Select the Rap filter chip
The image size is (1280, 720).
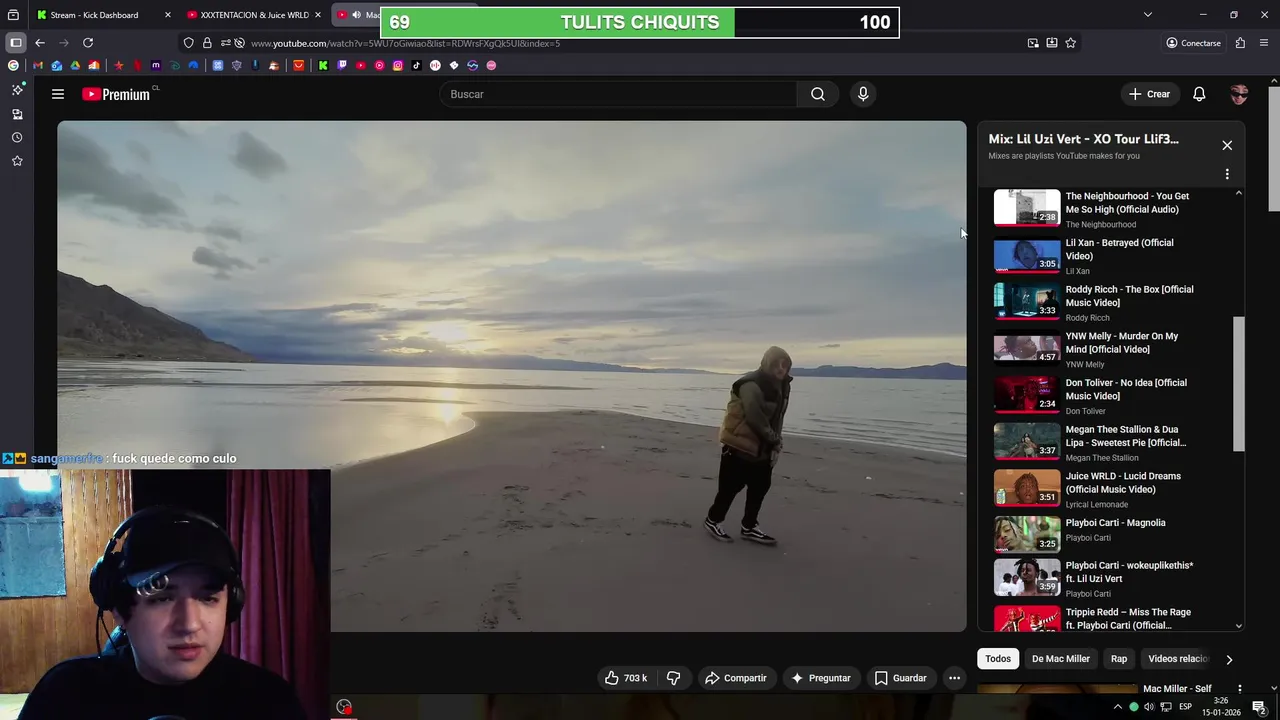click(x=1119, y=659)
